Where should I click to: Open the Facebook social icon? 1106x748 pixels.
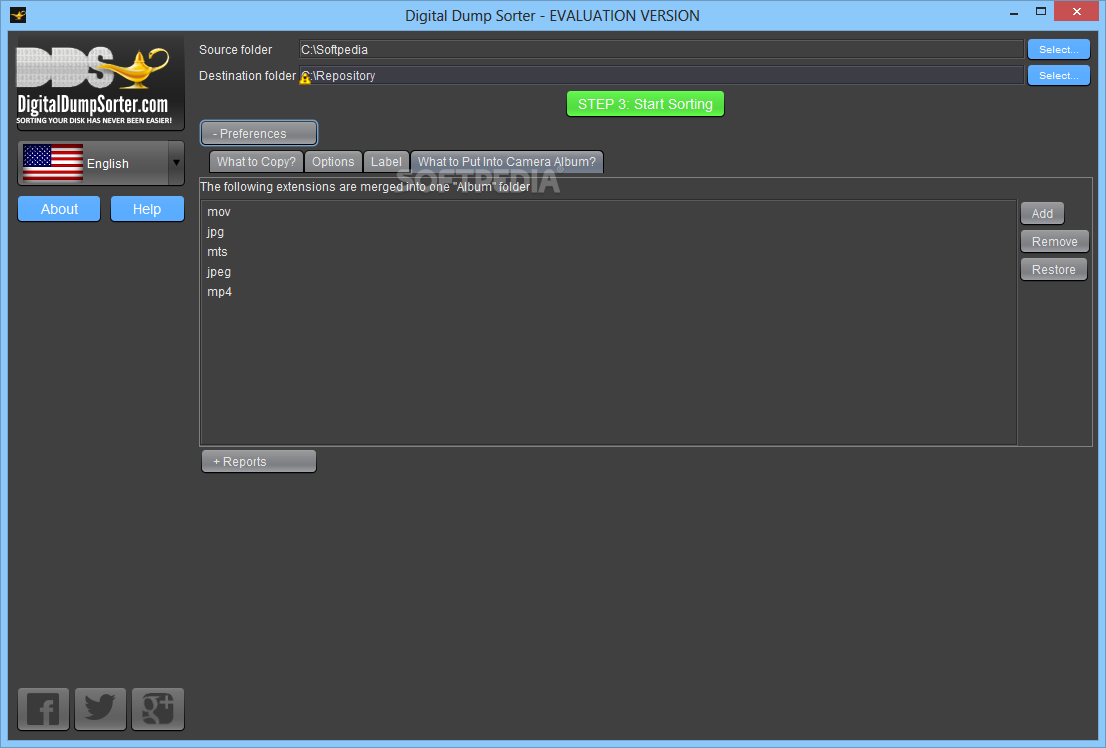click(43, 708)
